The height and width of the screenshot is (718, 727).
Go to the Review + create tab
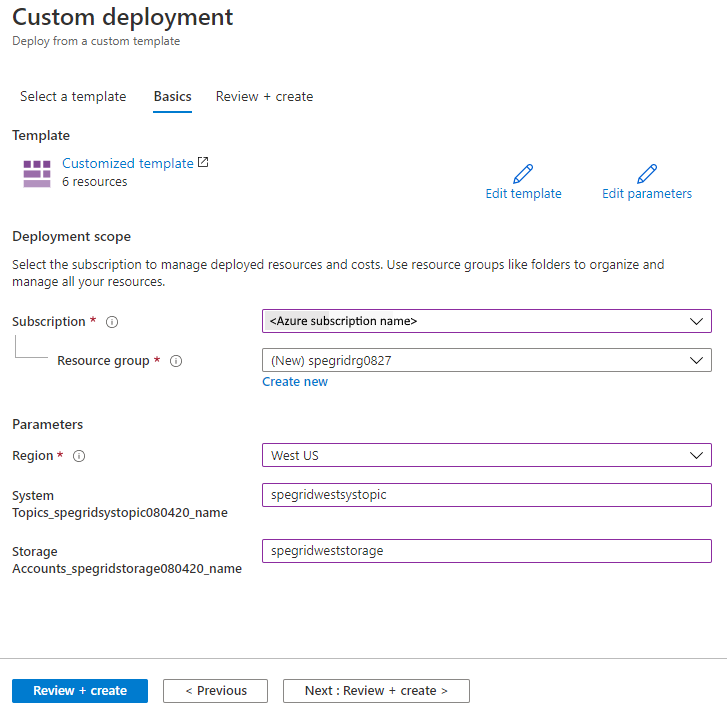(x=264, y=97)
